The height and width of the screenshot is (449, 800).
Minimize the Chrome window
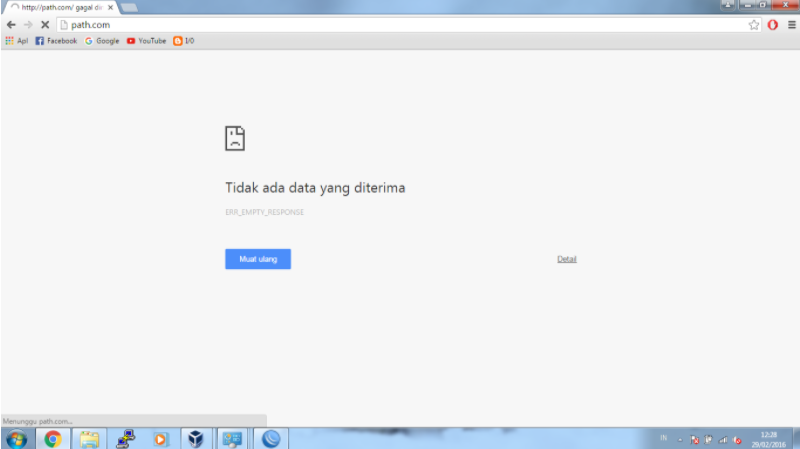click(x=747, y=5)
